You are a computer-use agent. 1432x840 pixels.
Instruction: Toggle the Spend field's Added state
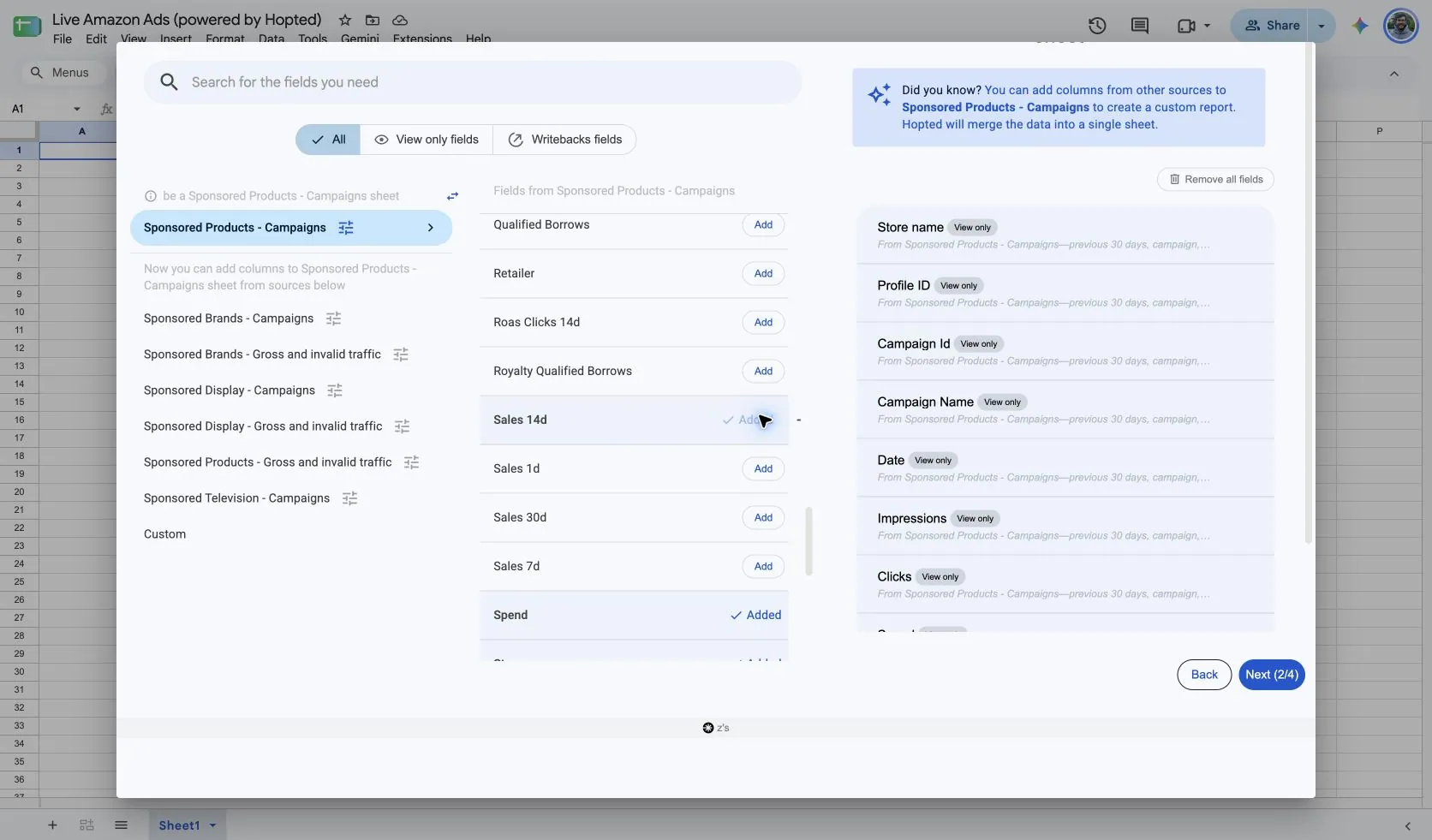755,615
